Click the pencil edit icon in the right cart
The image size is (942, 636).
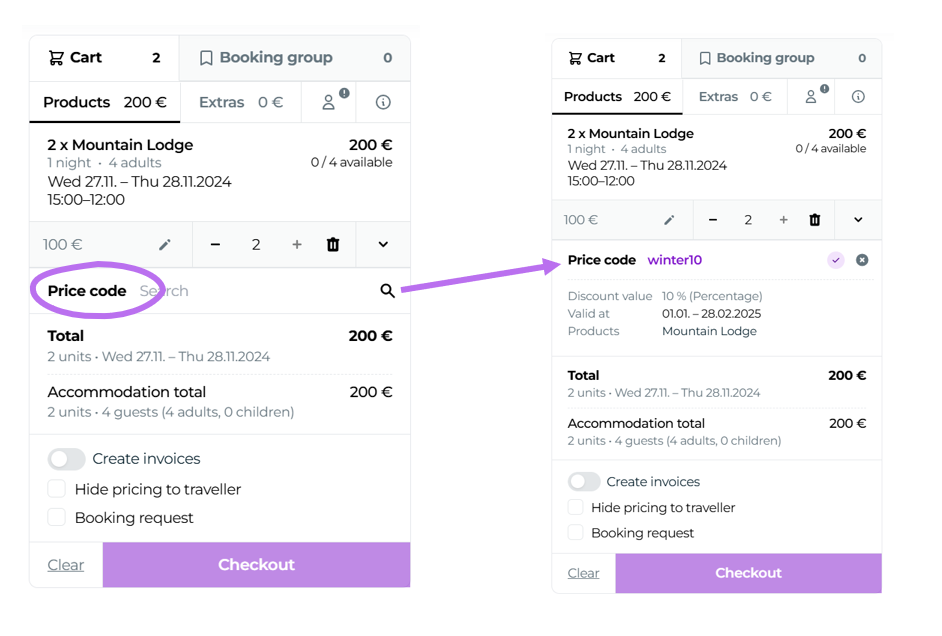coord(670,220)
